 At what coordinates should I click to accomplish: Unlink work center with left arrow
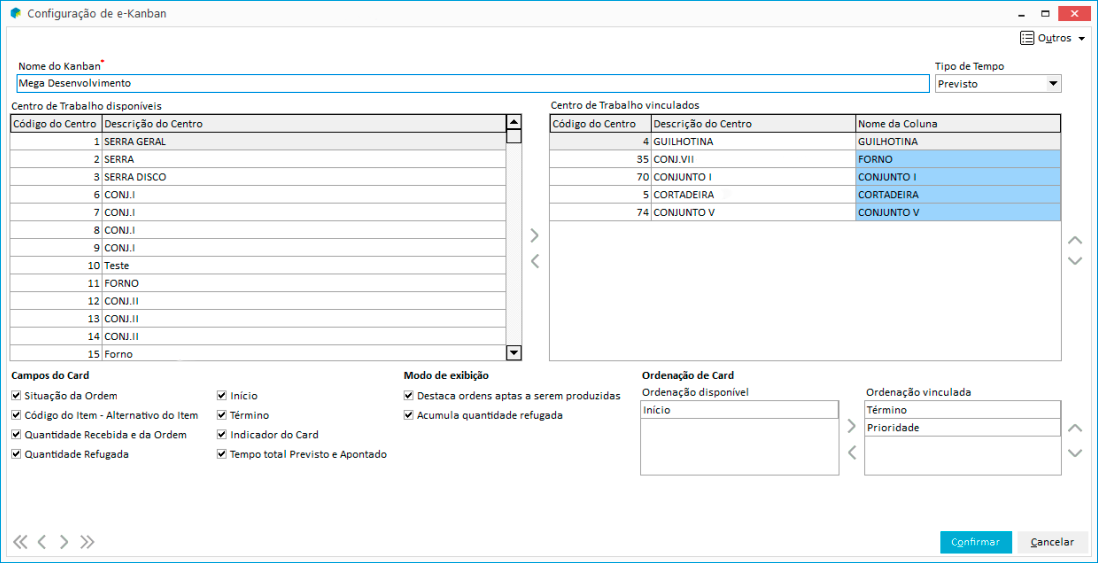point(534,261)
